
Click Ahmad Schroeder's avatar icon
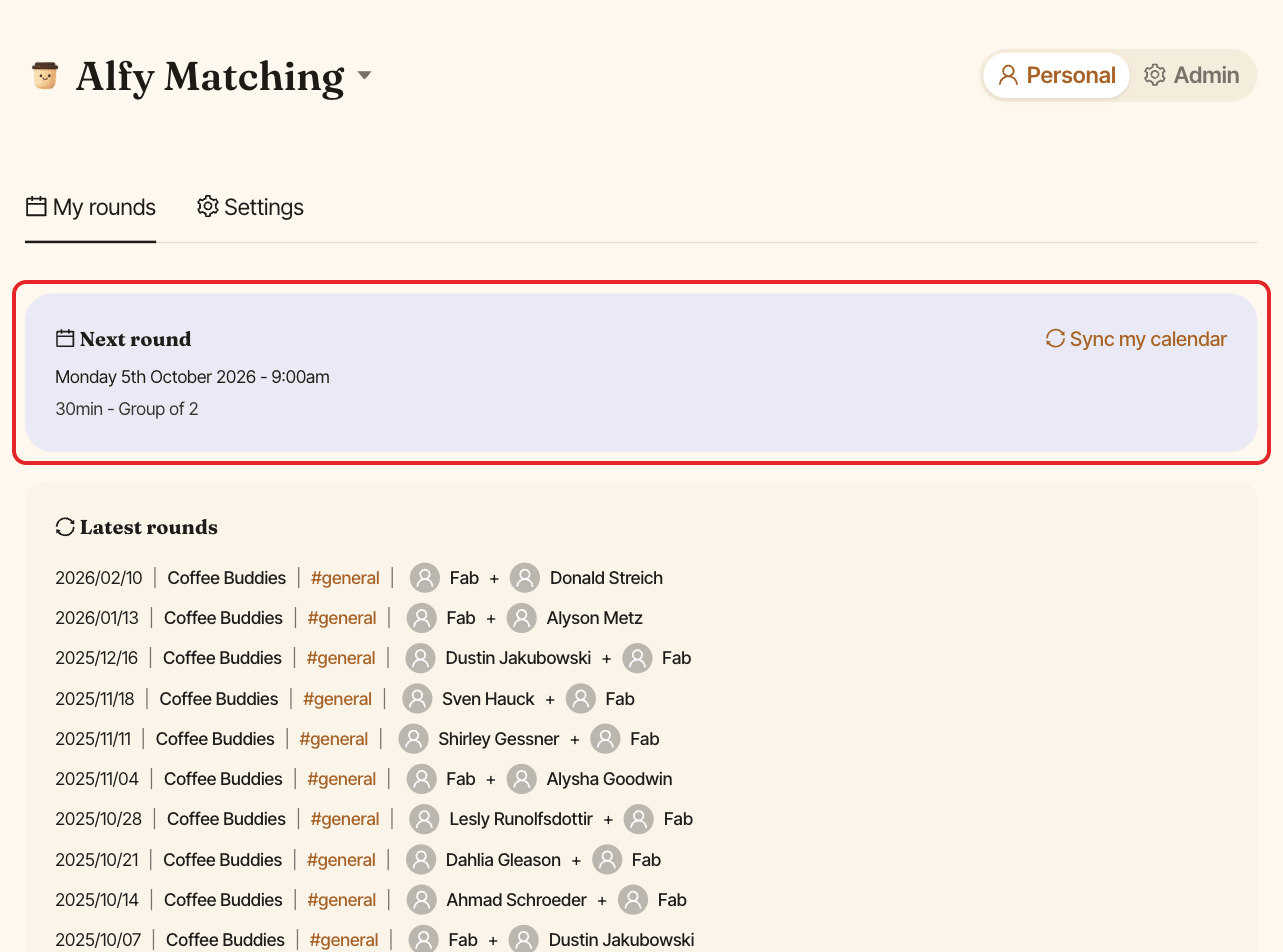pos(422,900)
